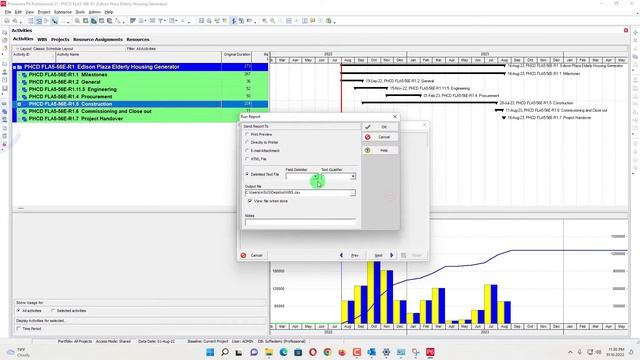Launch Microsoft Edge from the taskbar

(283, 352)
